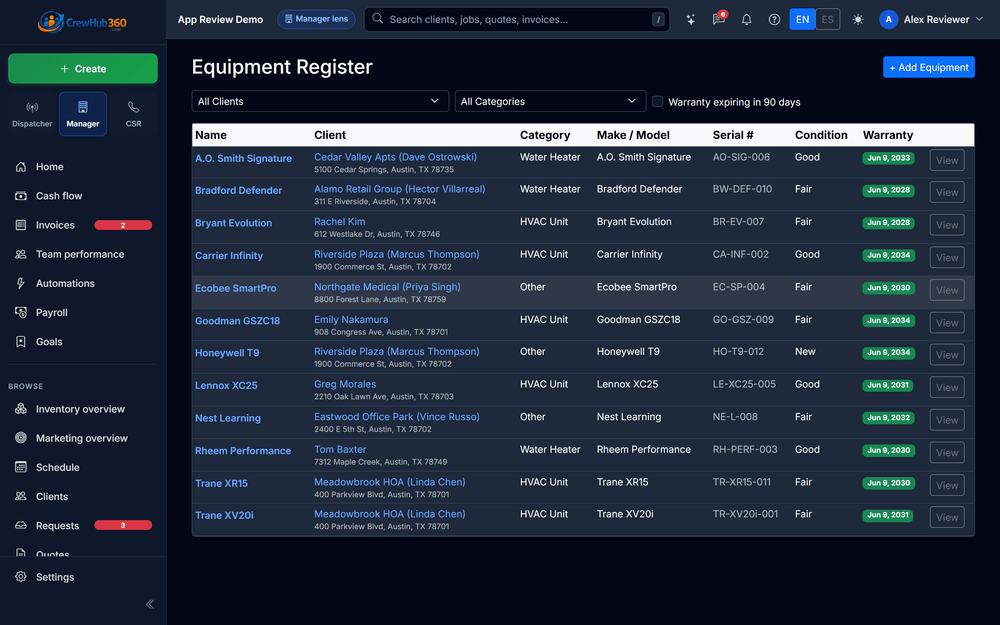The image size is (1000, 625).
Task: Click the Jun 9, 2033 warranty badge
Action: pos(888,158)
